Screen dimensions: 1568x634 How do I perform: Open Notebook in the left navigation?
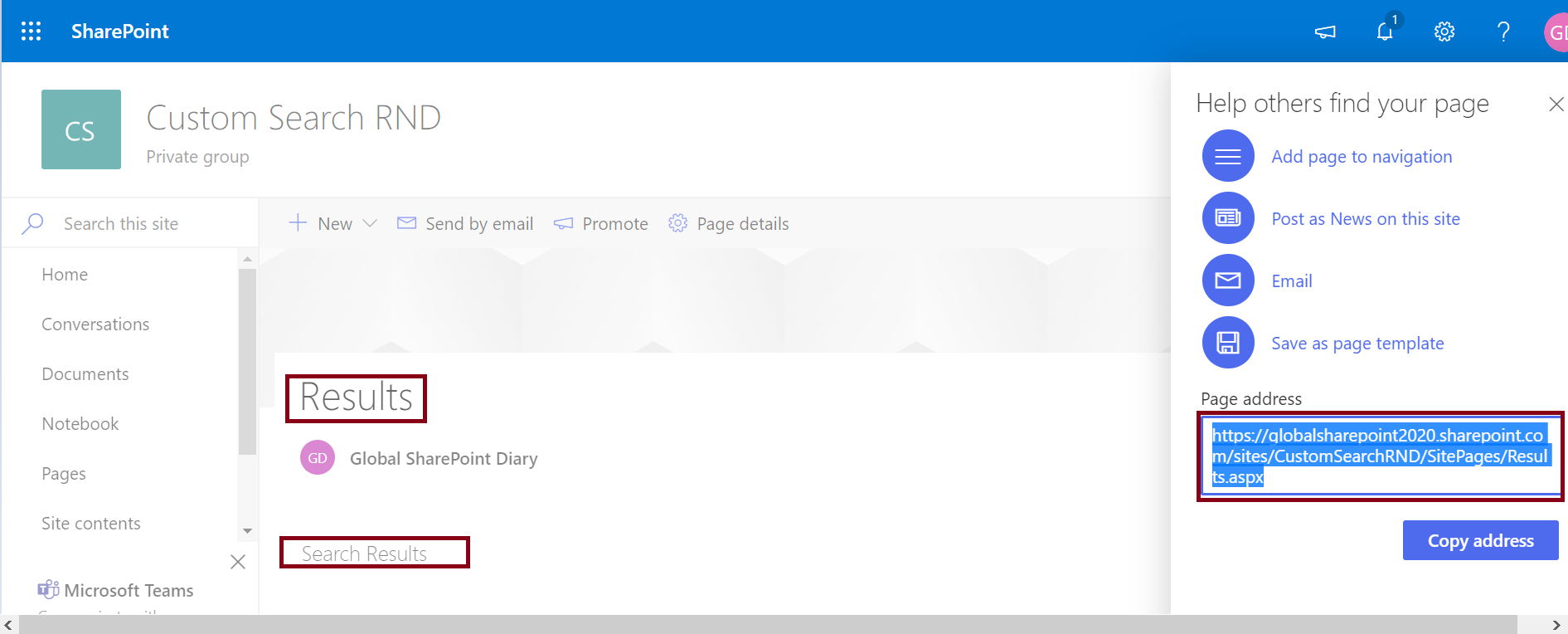[x=80, y=424]
